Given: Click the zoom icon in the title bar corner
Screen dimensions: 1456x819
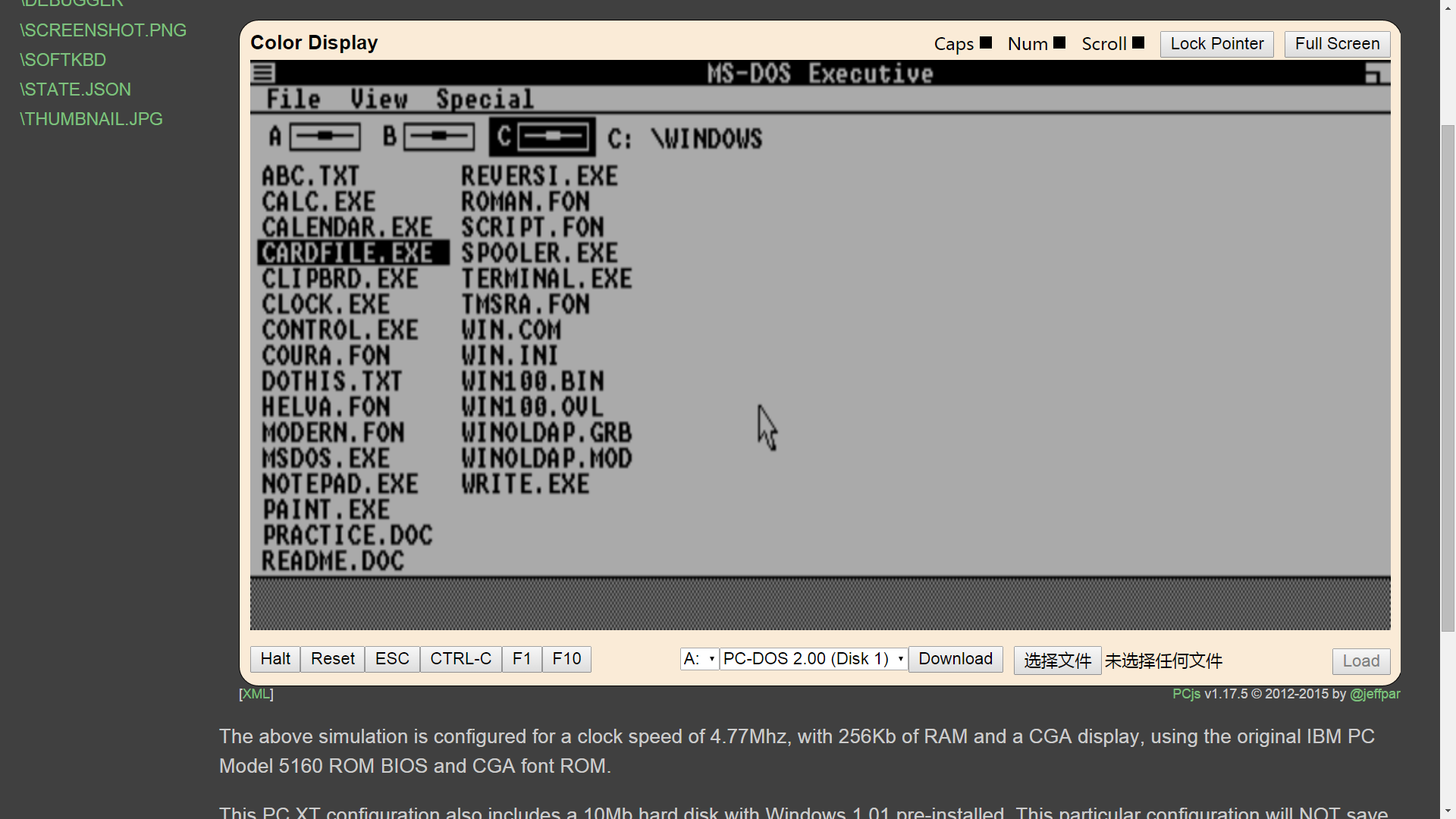Looking at the screenshot, I should click(x=1376, y=74).
